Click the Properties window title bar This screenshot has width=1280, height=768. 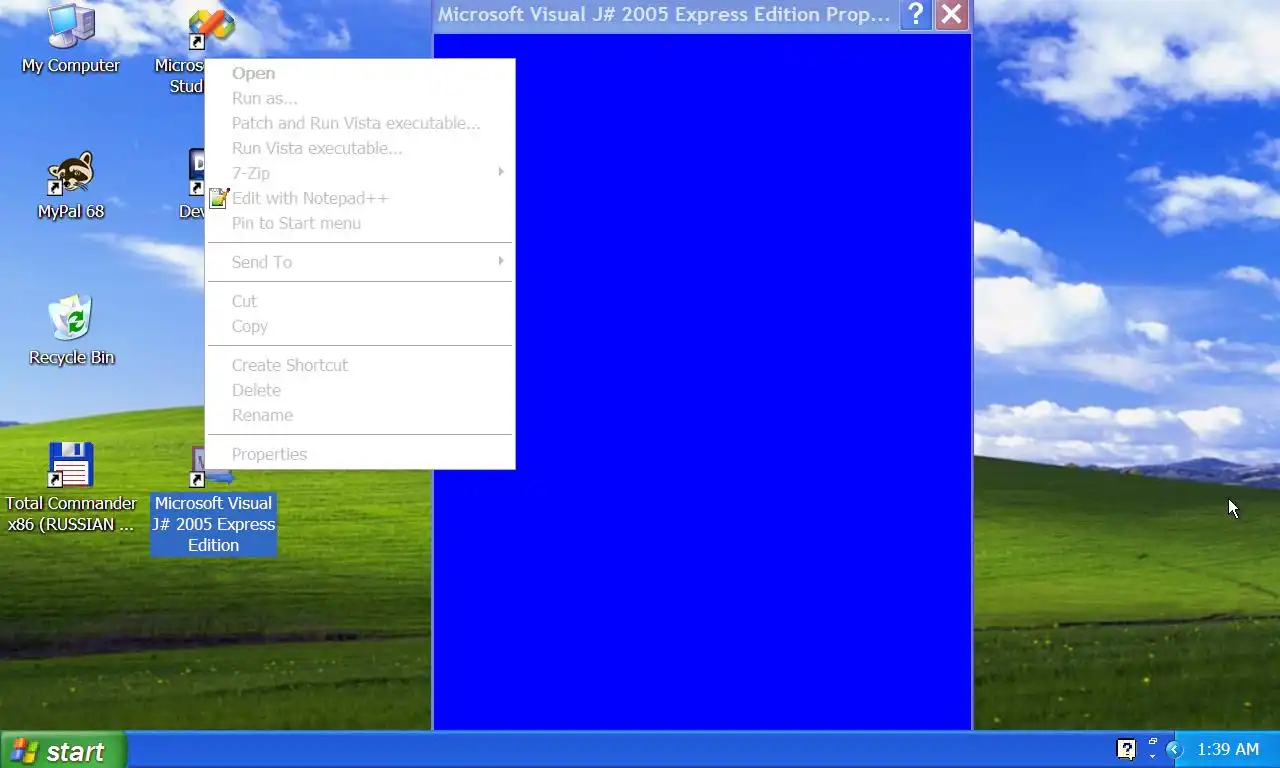pyautogui.click(x=664, y=15)
